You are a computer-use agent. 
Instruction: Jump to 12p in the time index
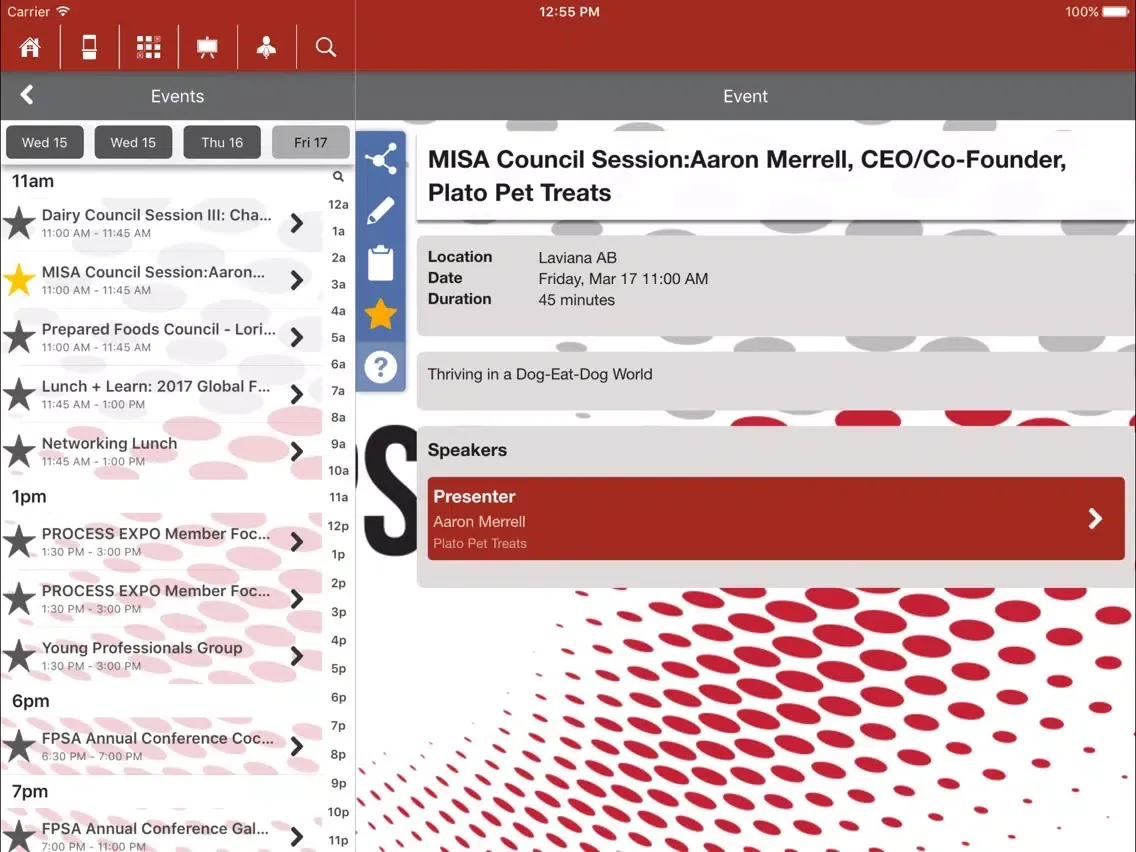coord(338,525)
